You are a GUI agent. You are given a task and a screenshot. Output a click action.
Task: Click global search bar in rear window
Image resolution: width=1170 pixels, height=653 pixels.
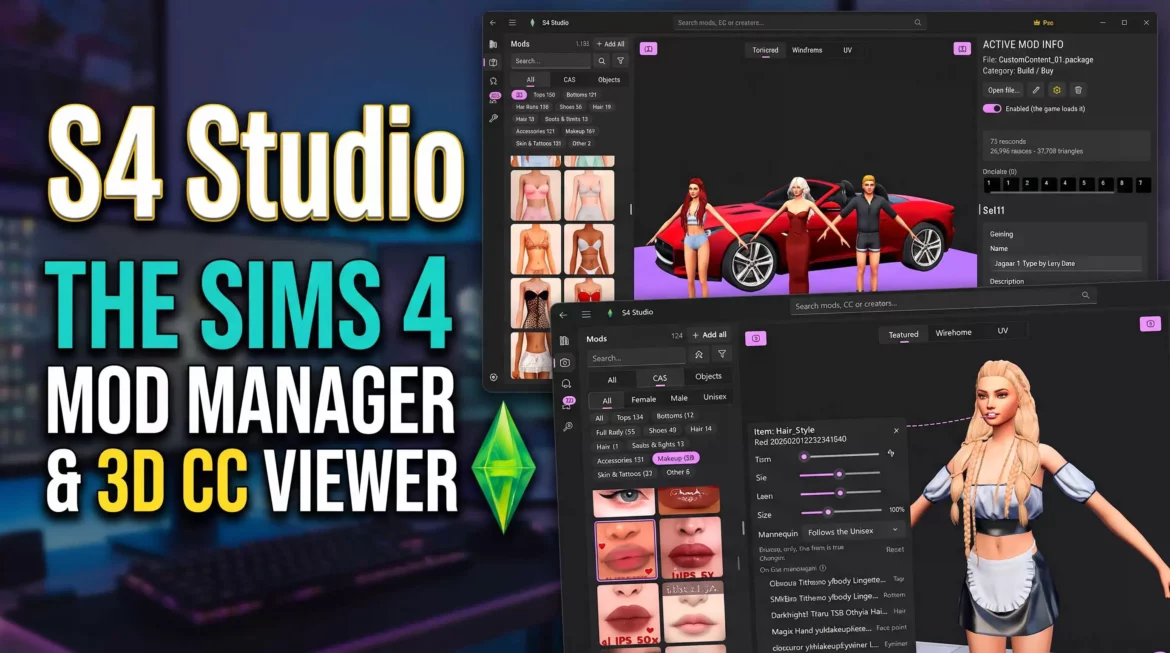click(798, 23)
